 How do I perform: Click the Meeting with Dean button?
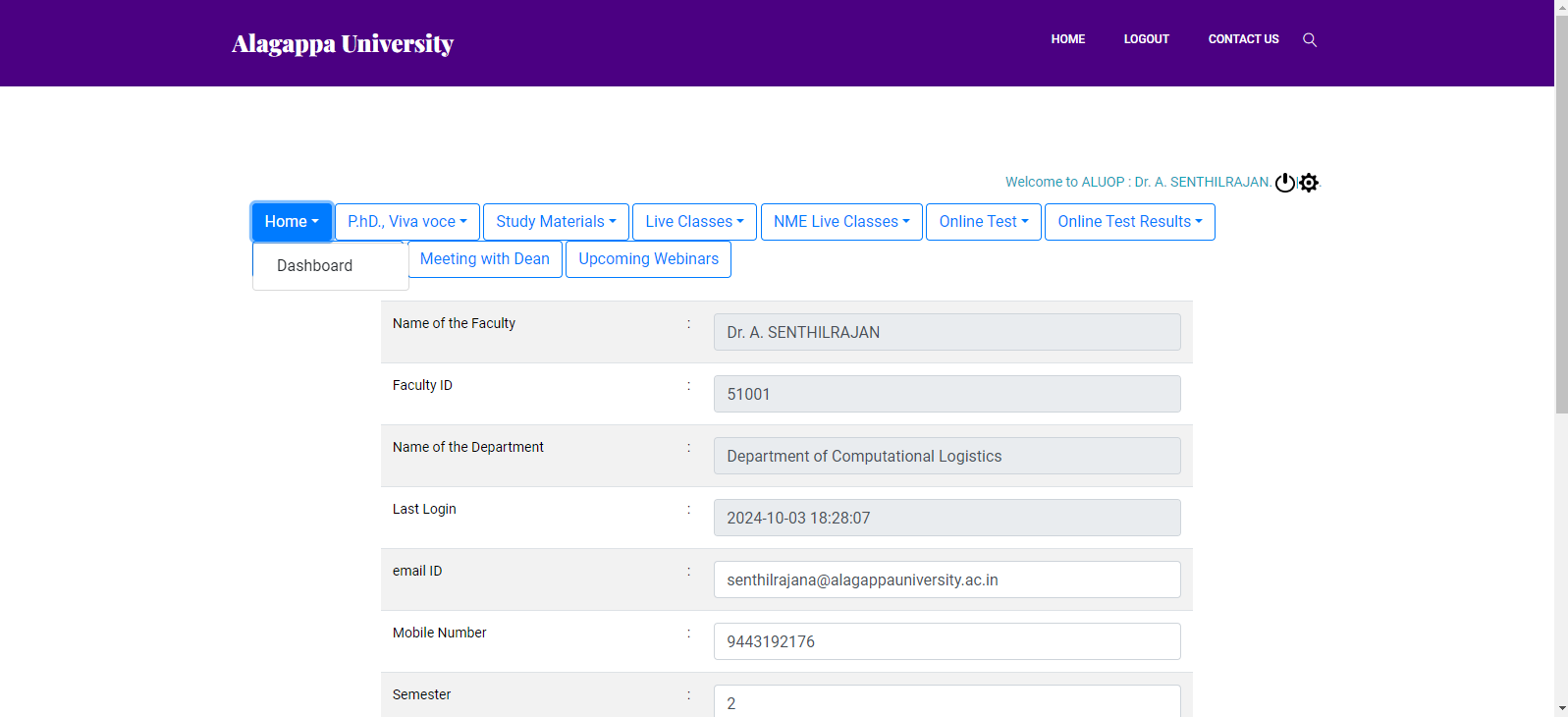[485, 259]
